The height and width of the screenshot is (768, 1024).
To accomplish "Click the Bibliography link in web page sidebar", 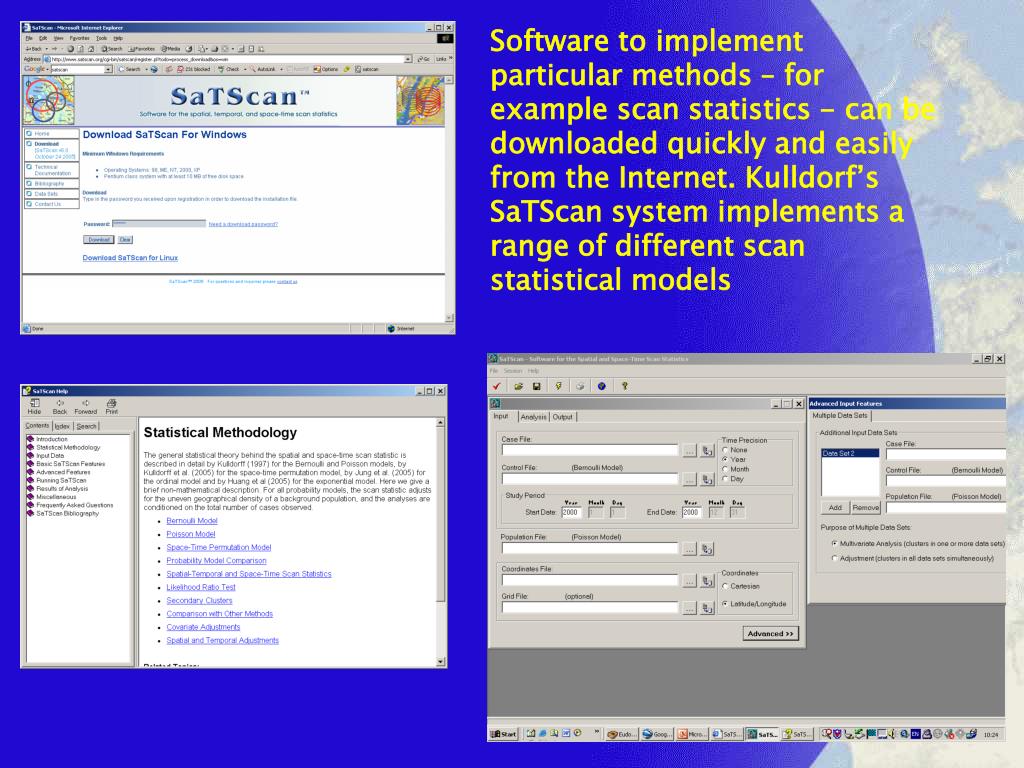I will click(x=49, y=184).
